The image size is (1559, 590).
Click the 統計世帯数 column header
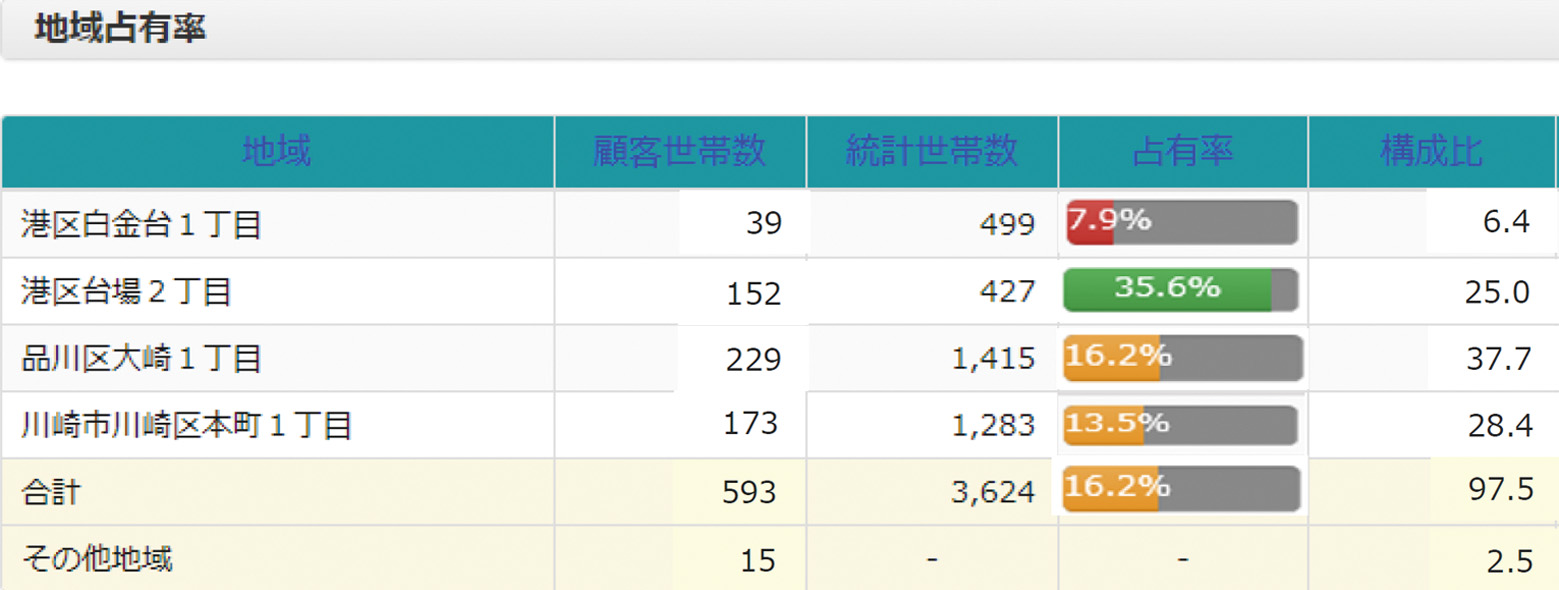(932, 152)
